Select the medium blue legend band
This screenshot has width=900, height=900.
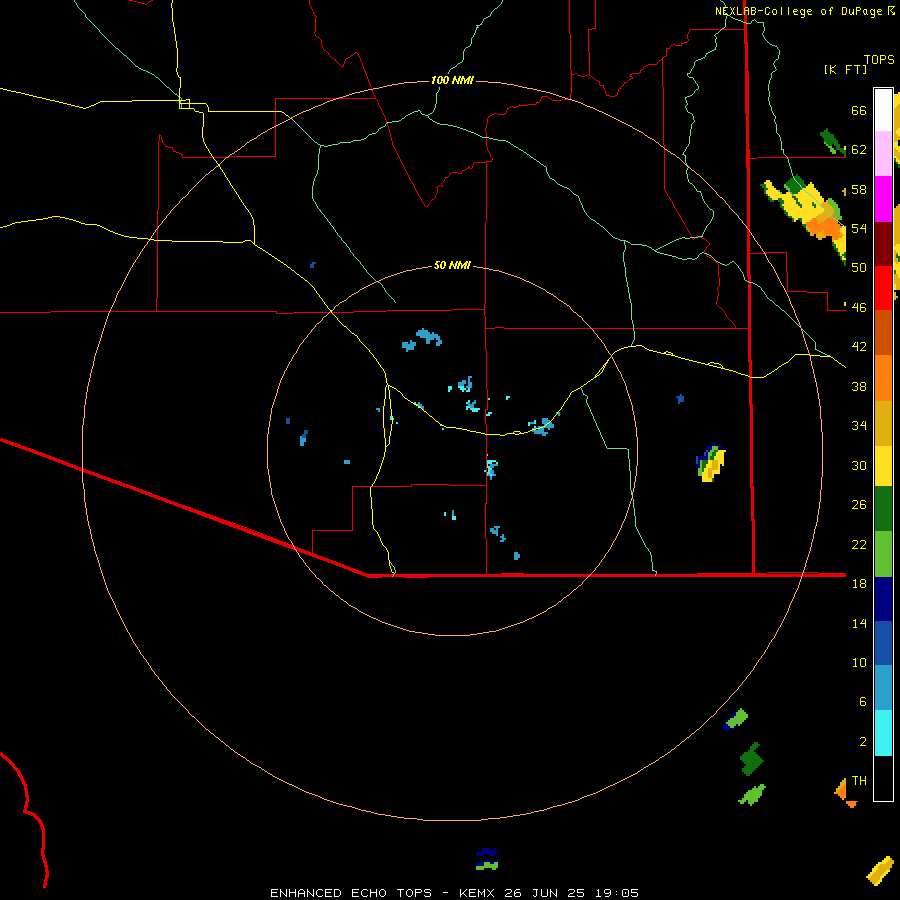coord(883,643)
